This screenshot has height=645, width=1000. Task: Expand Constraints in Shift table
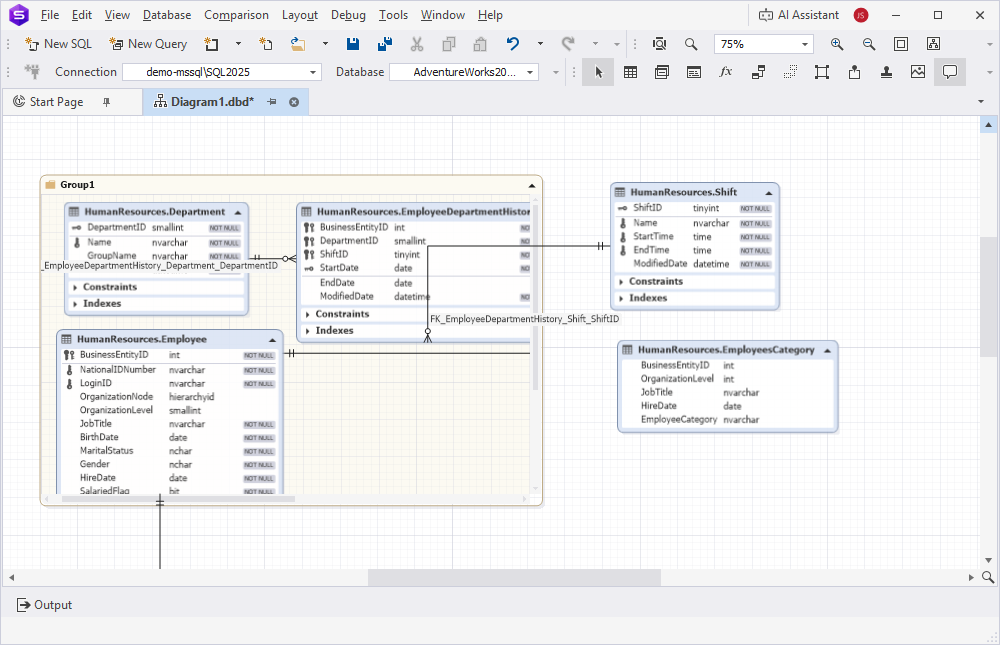click(x=621, y=282)
